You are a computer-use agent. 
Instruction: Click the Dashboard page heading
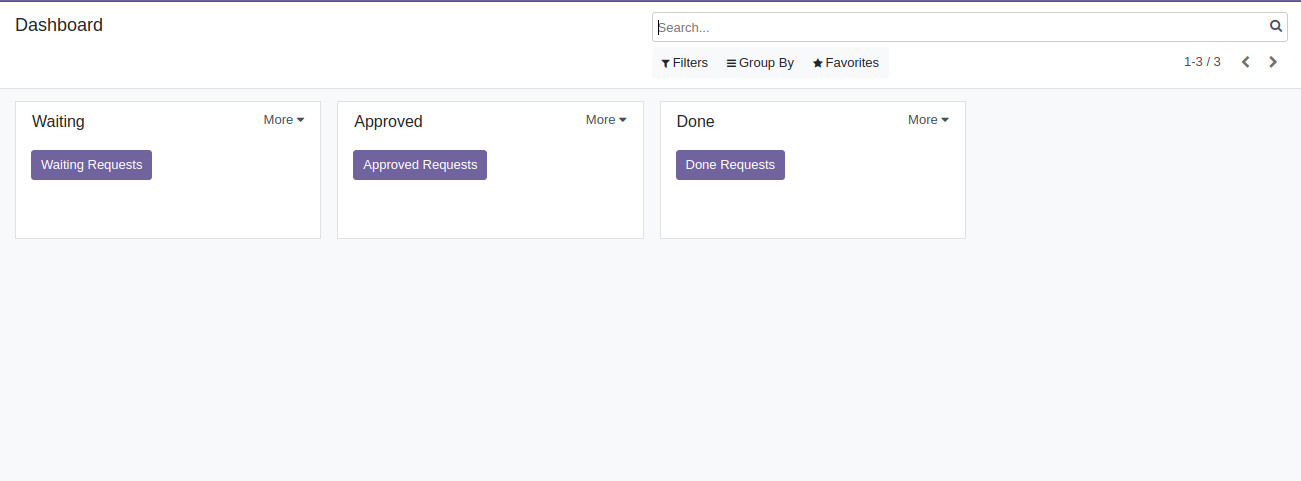pyautogui.click(x=59, y=25)
